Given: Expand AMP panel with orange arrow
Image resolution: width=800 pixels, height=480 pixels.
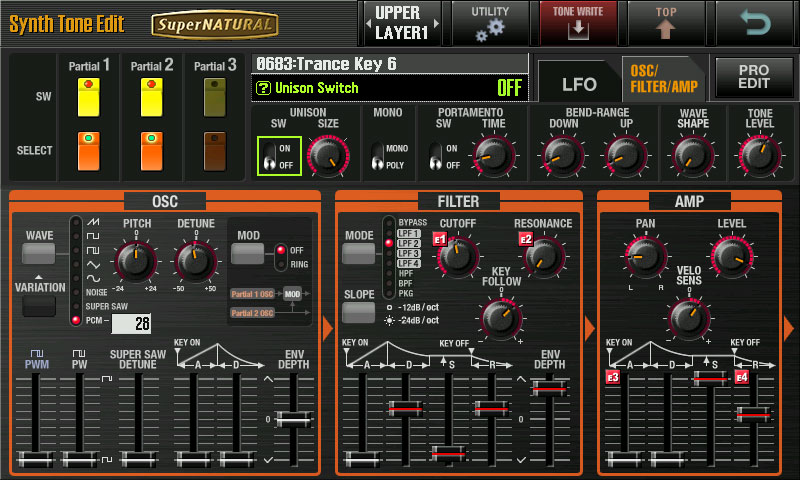Looking at the screenshot, I should coord(789,329).
